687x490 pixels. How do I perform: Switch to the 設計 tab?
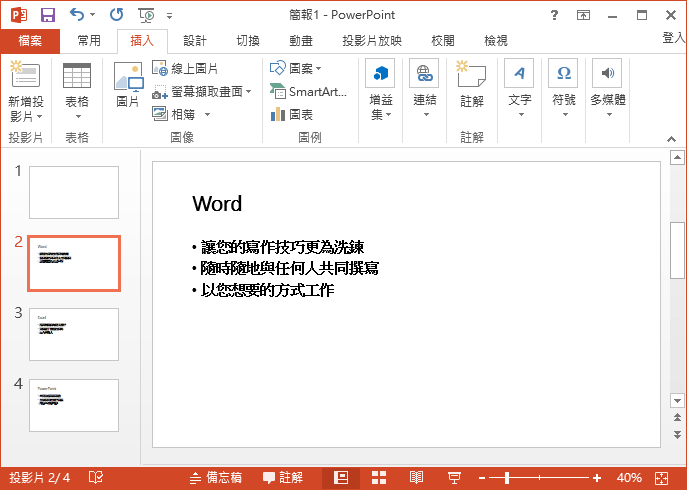[195, 41]
